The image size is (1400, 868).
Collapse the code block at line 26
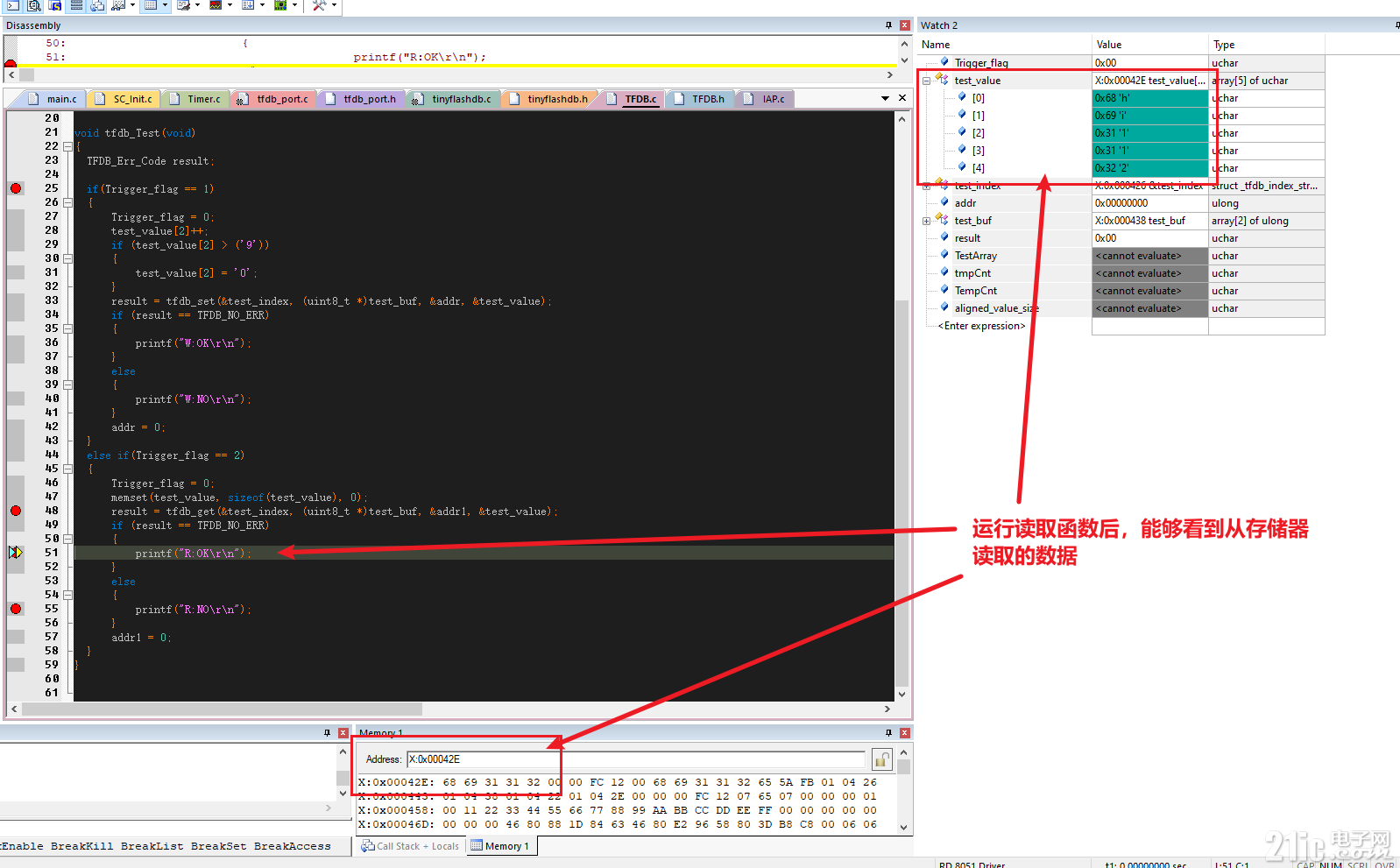click(67, 202)
